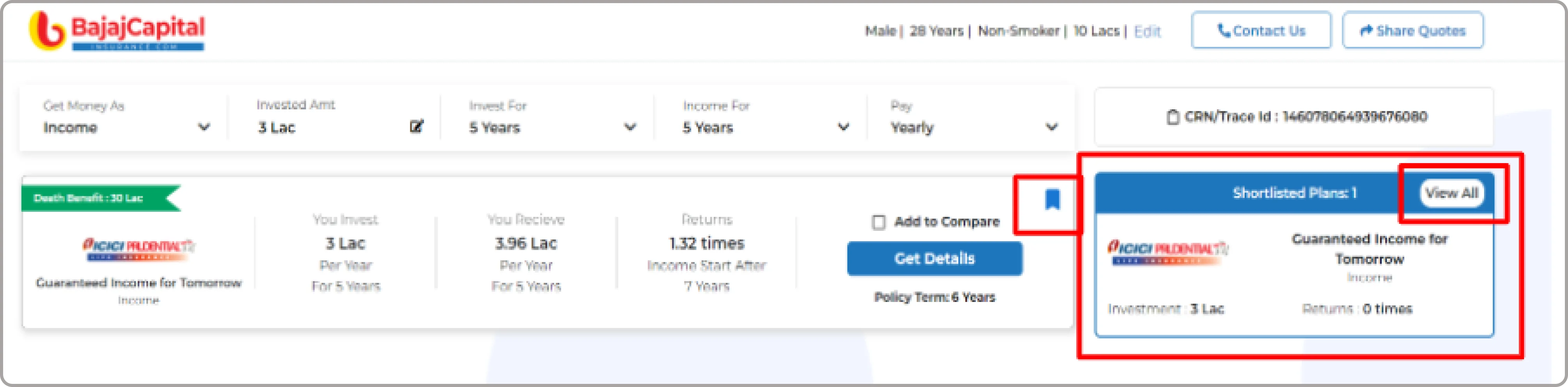This screenshot has height=387, width=1568.
Task: Click the Edit link beside 10 Lacs
Action: 1148,32
